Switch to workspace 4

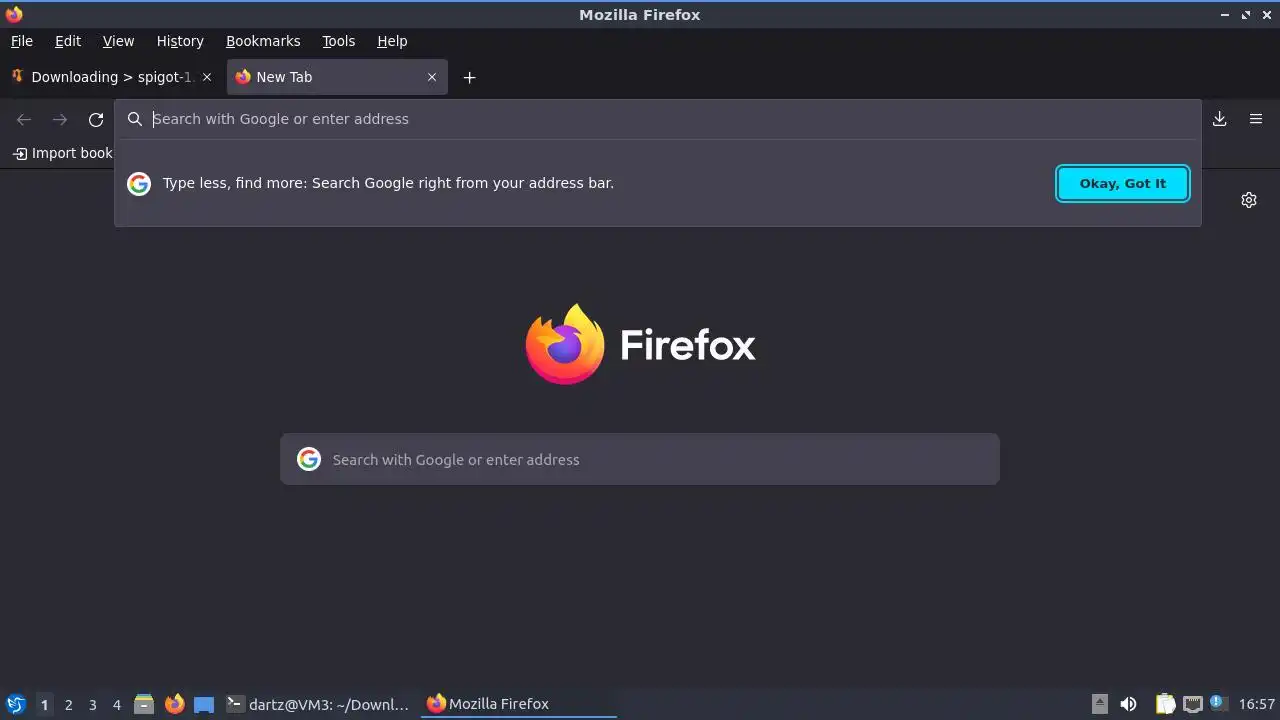click(116, 705)
